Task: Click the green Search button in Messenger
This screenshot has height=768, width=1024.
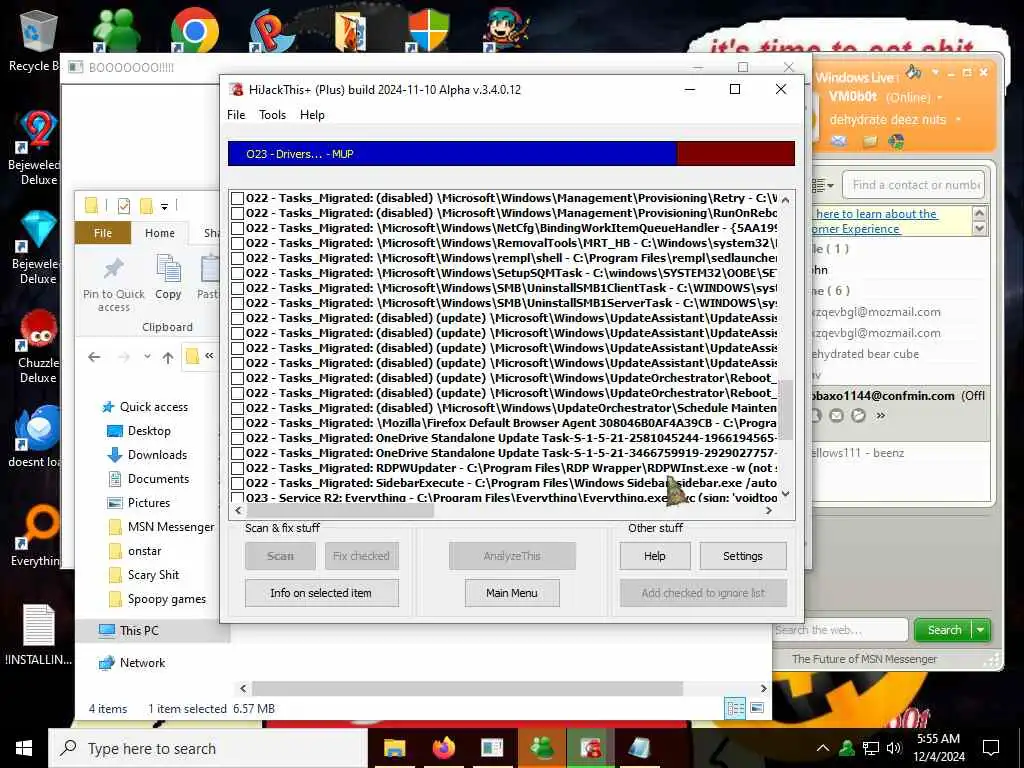Action: 944,630
